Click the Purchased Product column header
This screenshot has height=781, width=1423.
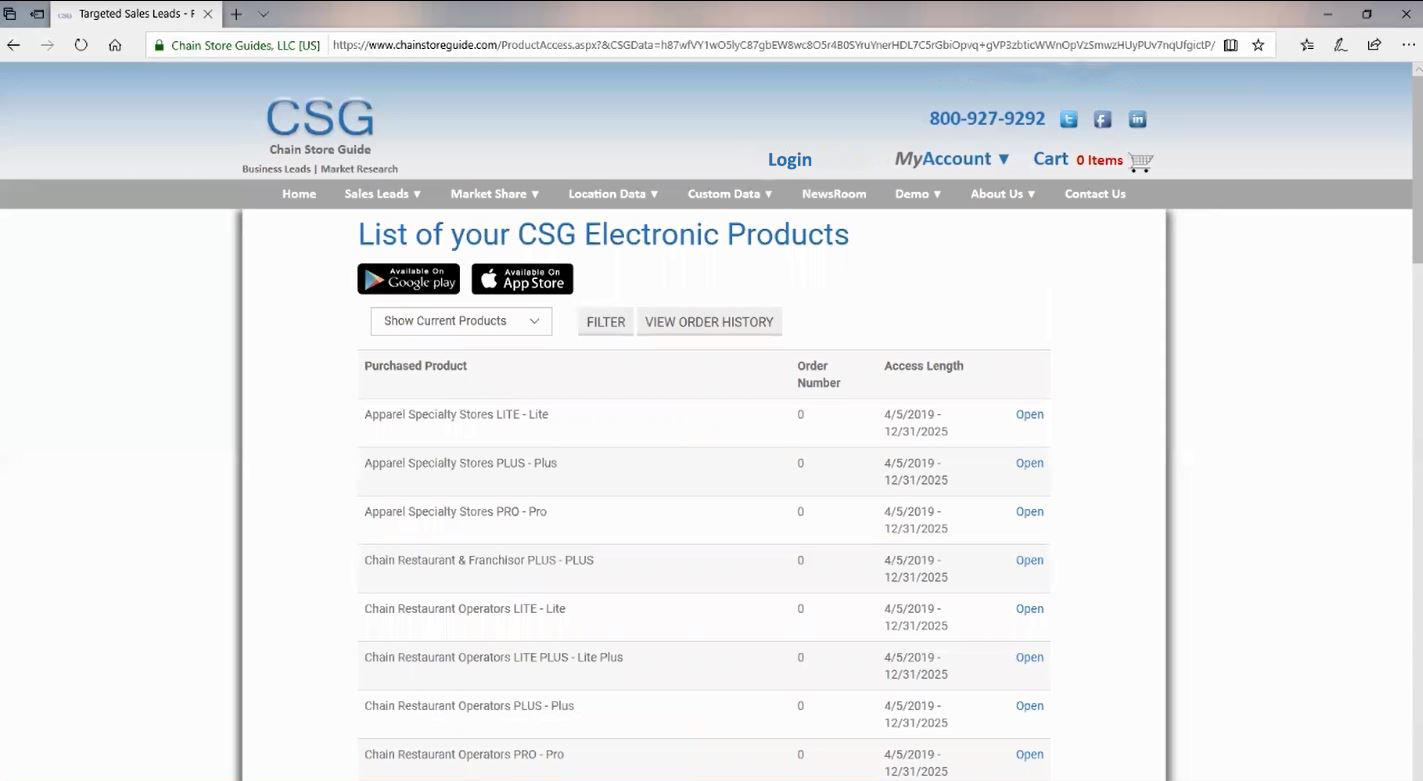pyautogui.click(x=416, y=366)
